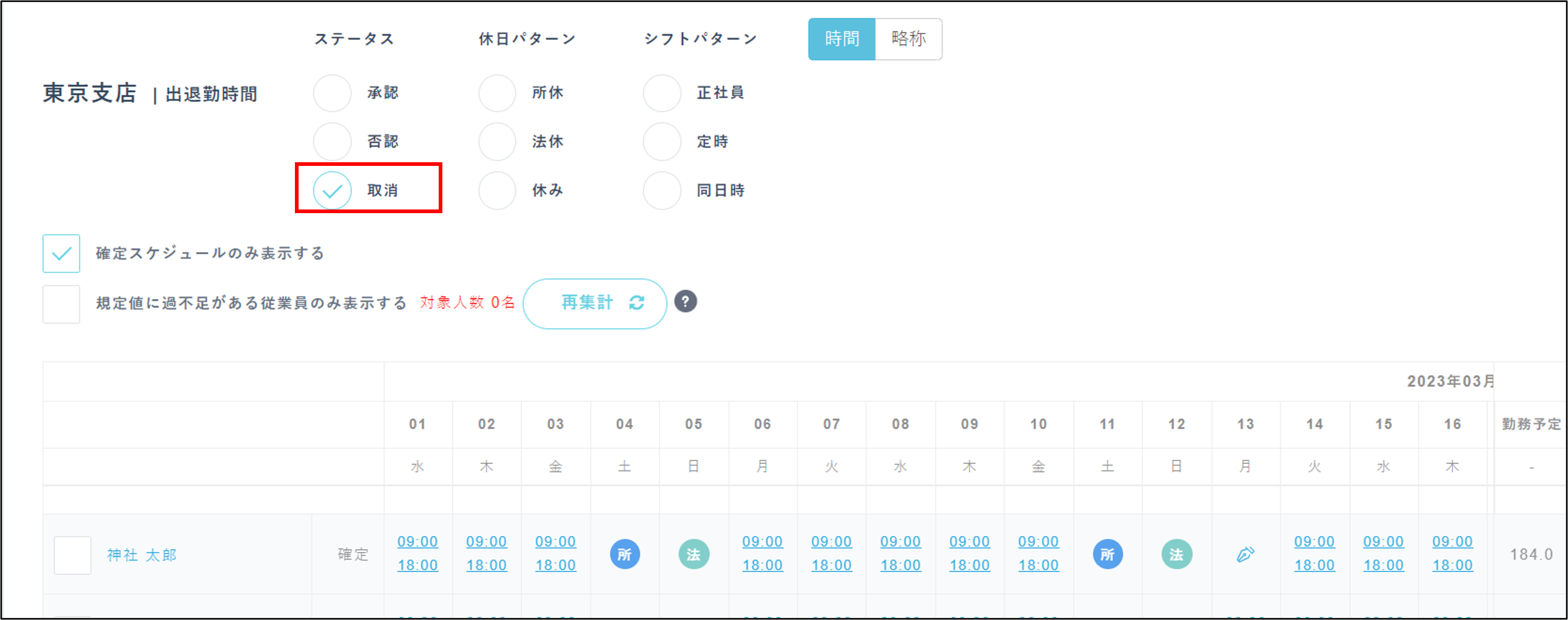Image resolution: width=1568 pixels, height=620 pixels.
Task: Toggle the 法休 holiday pattern filter
Action: (497, 142)
